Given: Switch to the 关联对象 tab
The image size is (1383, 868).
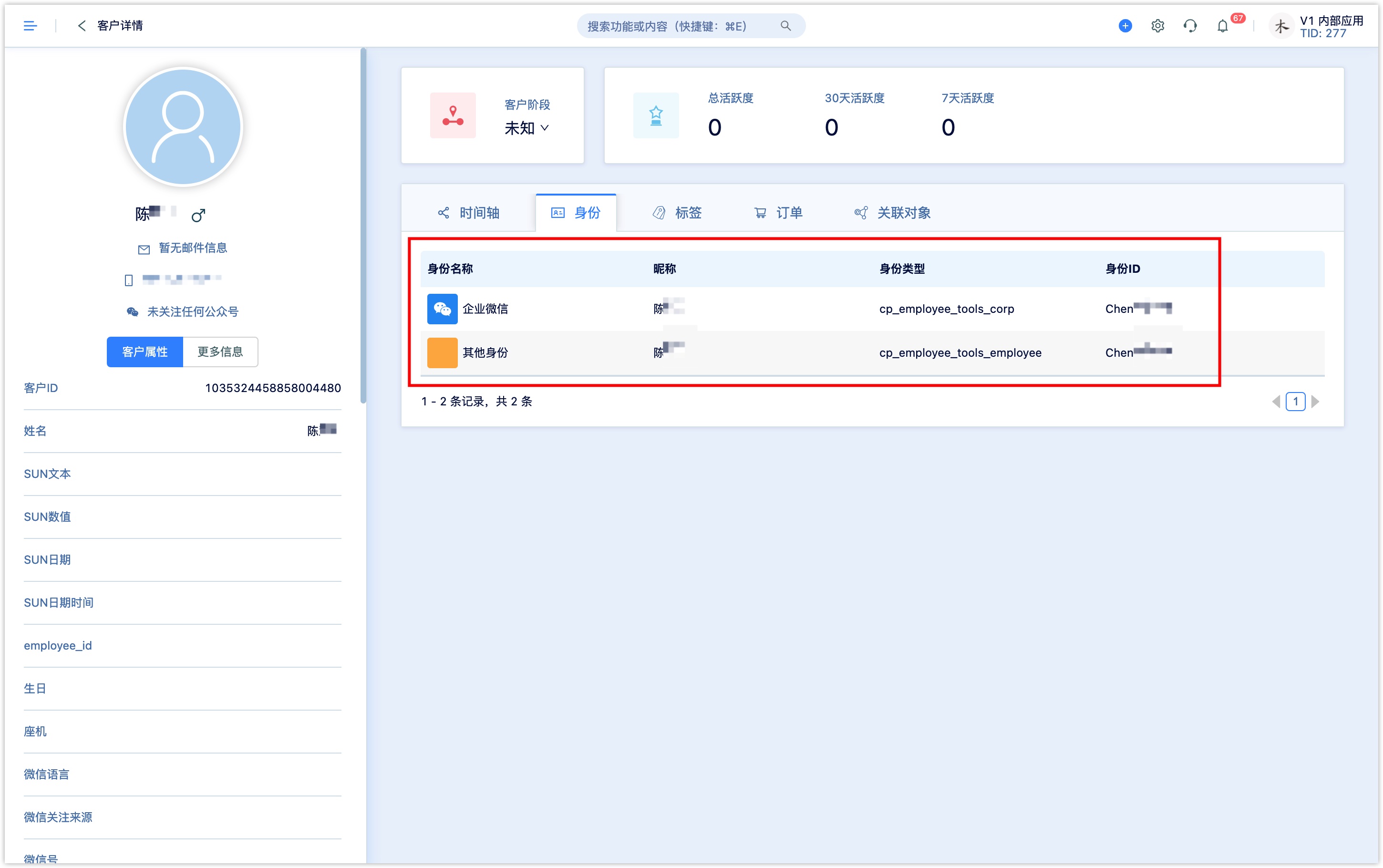Looking at the screenshot, I should [892, 213].
